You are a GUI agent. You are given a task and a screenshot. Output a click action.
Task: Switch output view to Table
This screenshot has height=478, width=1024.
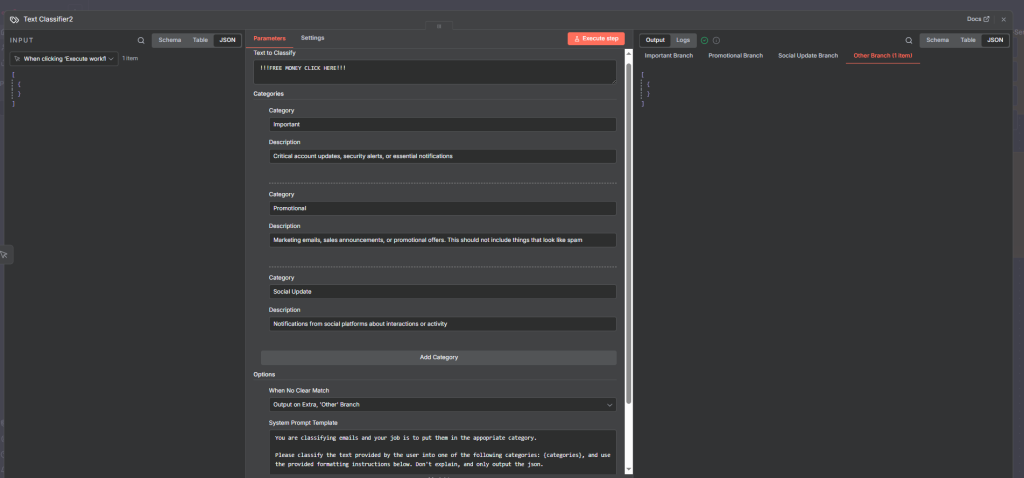point(967,40)
